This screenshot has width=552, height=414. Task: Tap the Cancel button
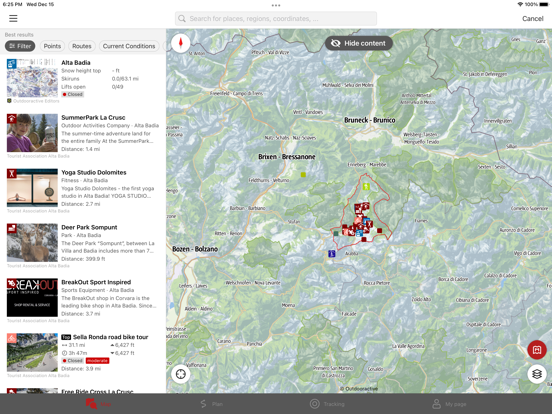pyautogui.click(x=532, y=19)
